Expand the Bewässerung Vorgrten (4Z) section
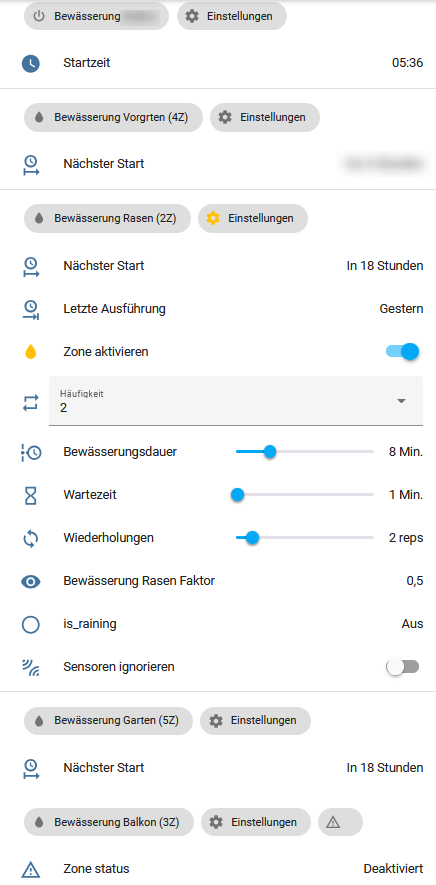436x885 pixels. 113,117
